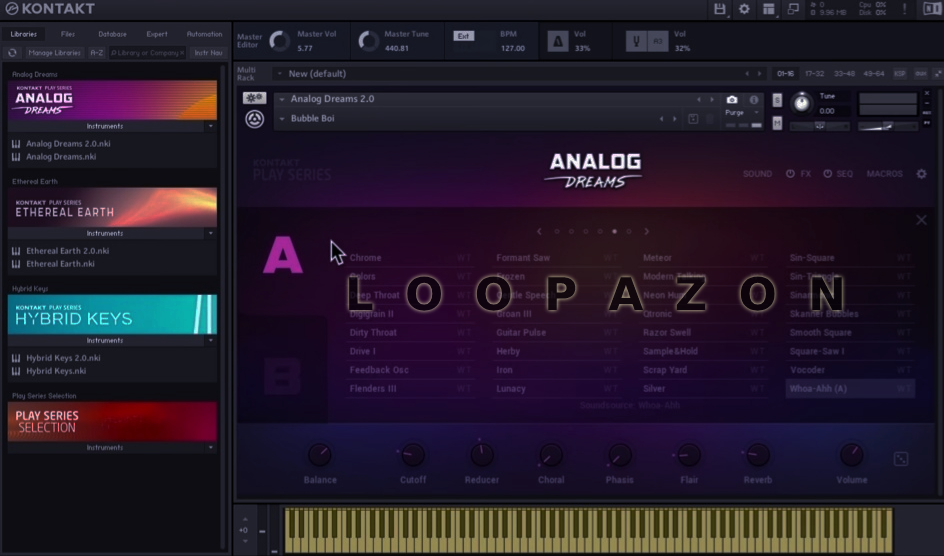Open the workspace layout panel icon
944x556 pixels.
click(769, 9)
